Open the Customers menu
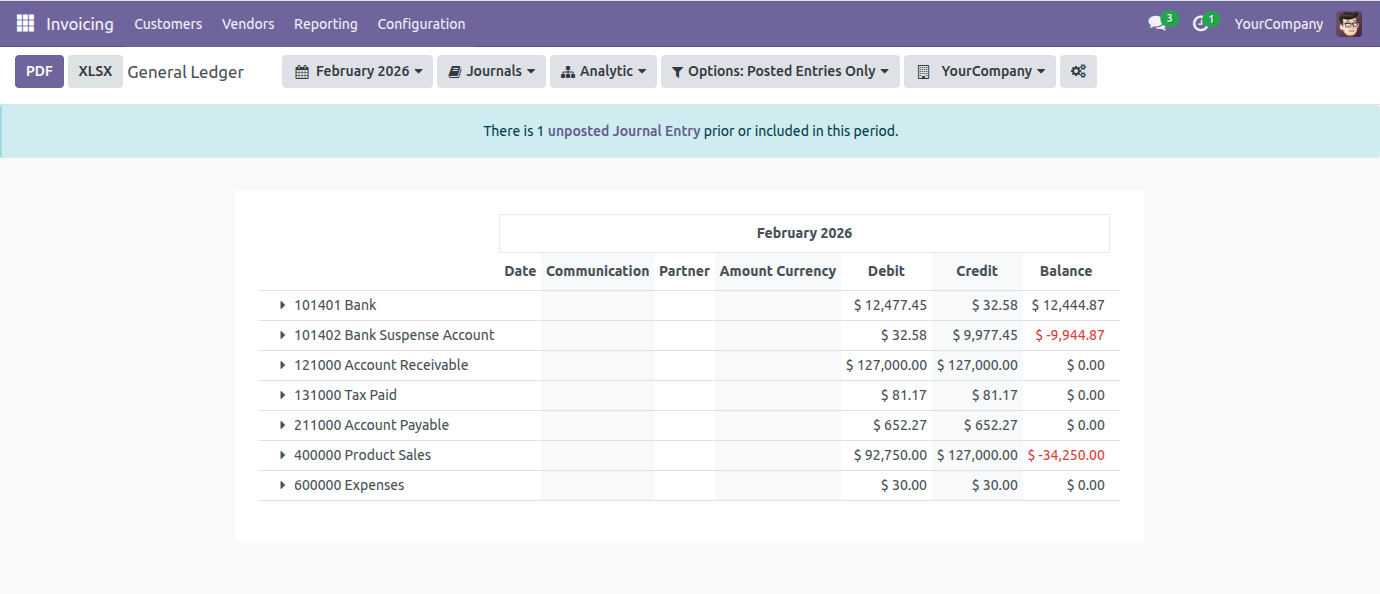Image resolution: width=1380 pixels, height=594 pixels. coord(168,24)
